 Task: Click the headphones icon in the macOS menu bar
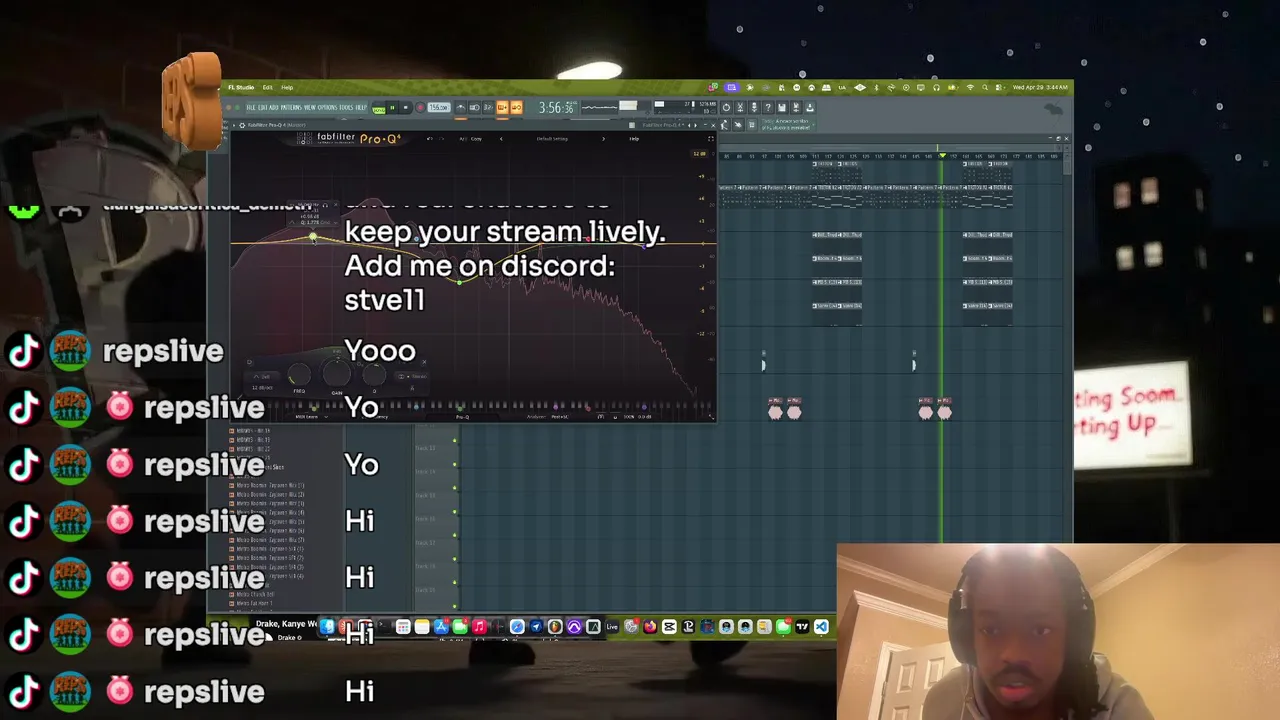point(936,87)
